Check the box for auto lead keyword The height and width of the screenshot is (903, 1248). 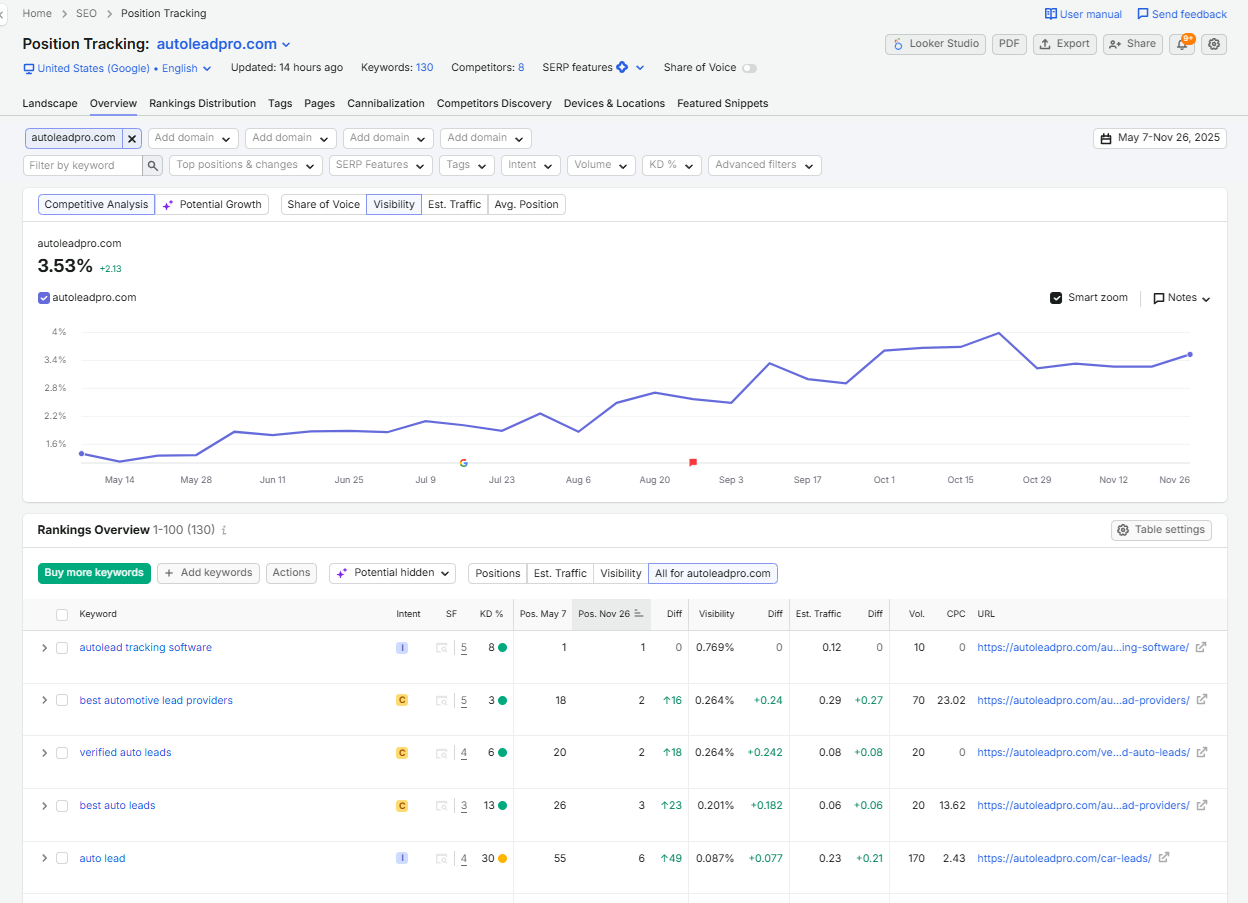pyautogui.click(x=62, y=859)
